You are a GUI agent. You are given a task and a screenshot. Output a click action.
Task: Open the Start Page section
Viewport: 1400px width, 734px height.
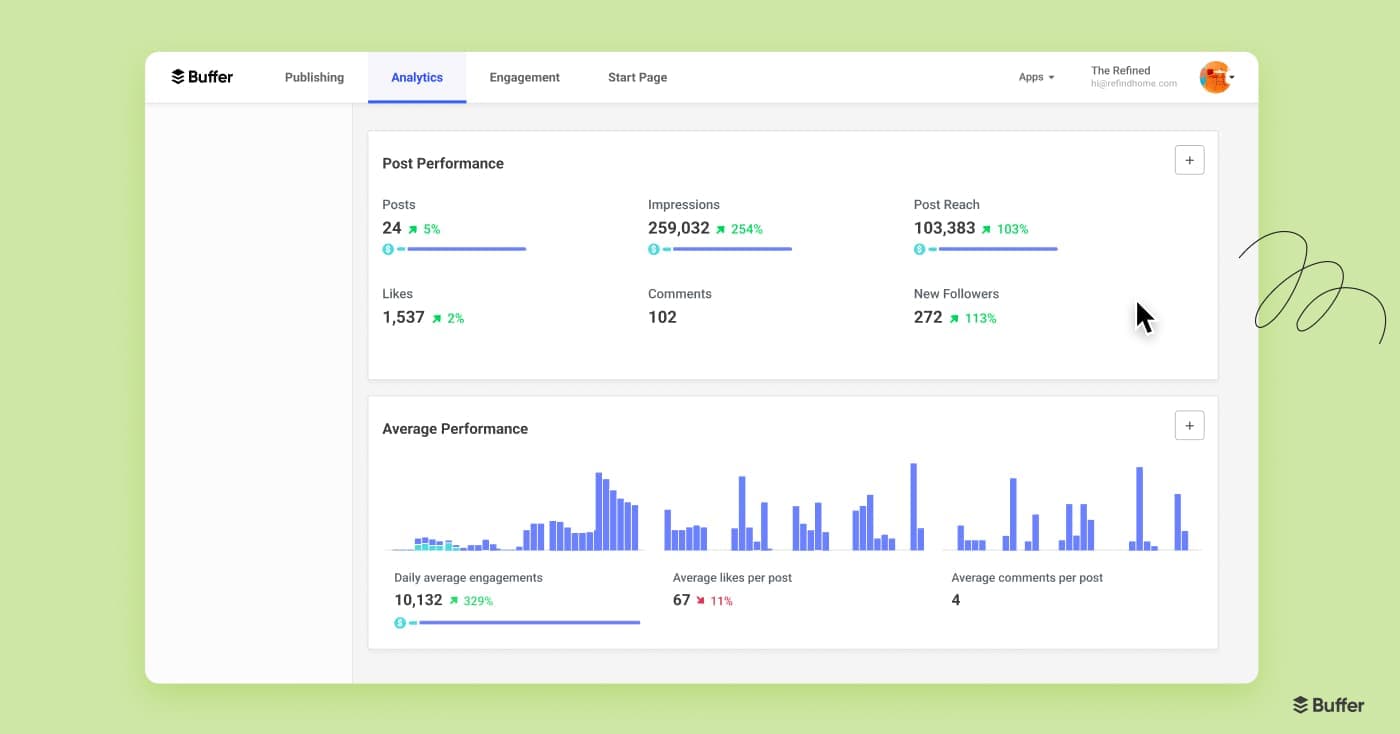(x=637, y=77)
